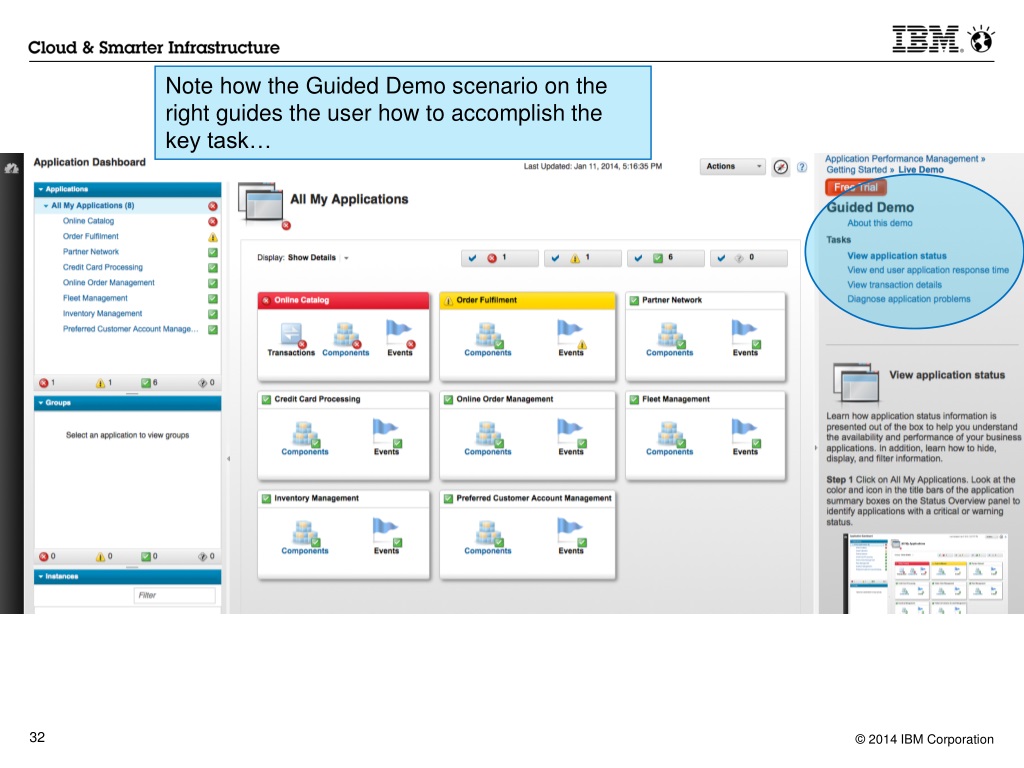This screenshot has height=768, width=1024.
Task: Open the View application status task link
Action: coord(897,256)
